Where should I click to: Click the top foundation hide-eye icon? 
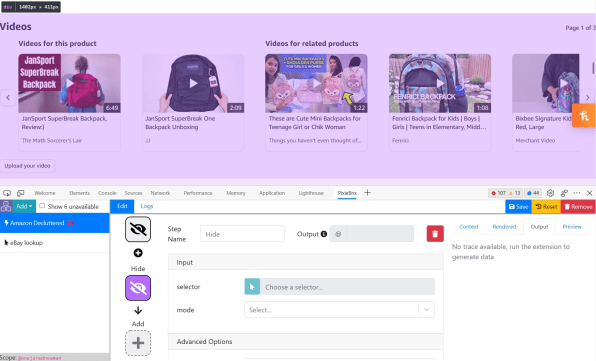pos(138,229)
